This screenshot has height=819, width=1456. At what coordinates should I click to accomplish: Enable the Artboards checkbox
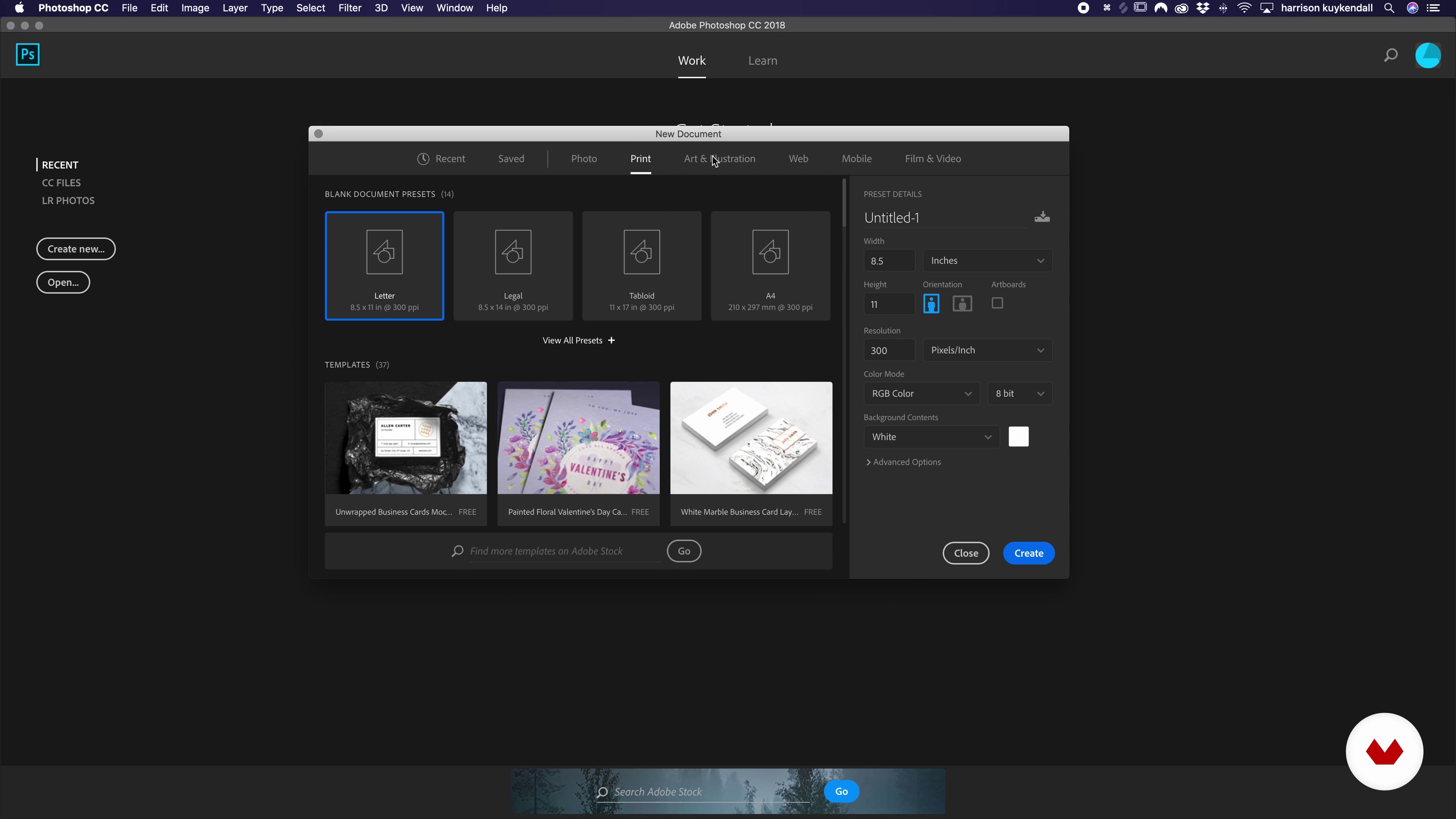click(997, 303)
